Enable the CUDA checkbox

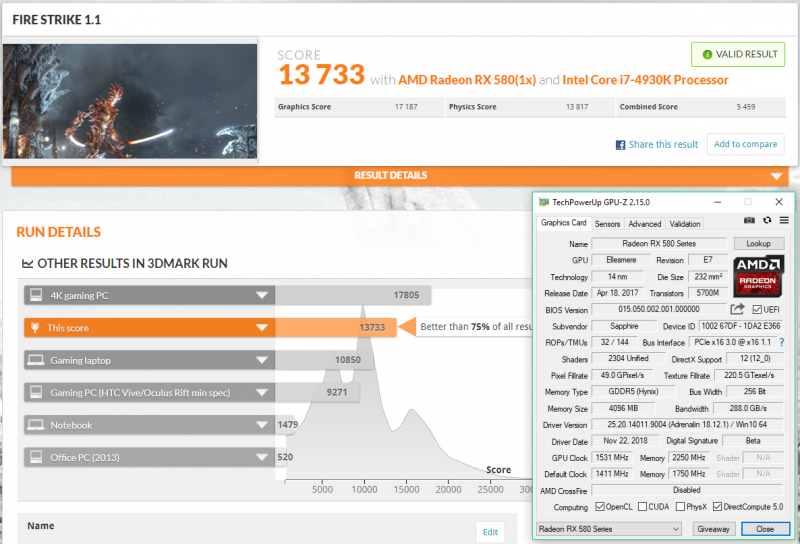643,506
